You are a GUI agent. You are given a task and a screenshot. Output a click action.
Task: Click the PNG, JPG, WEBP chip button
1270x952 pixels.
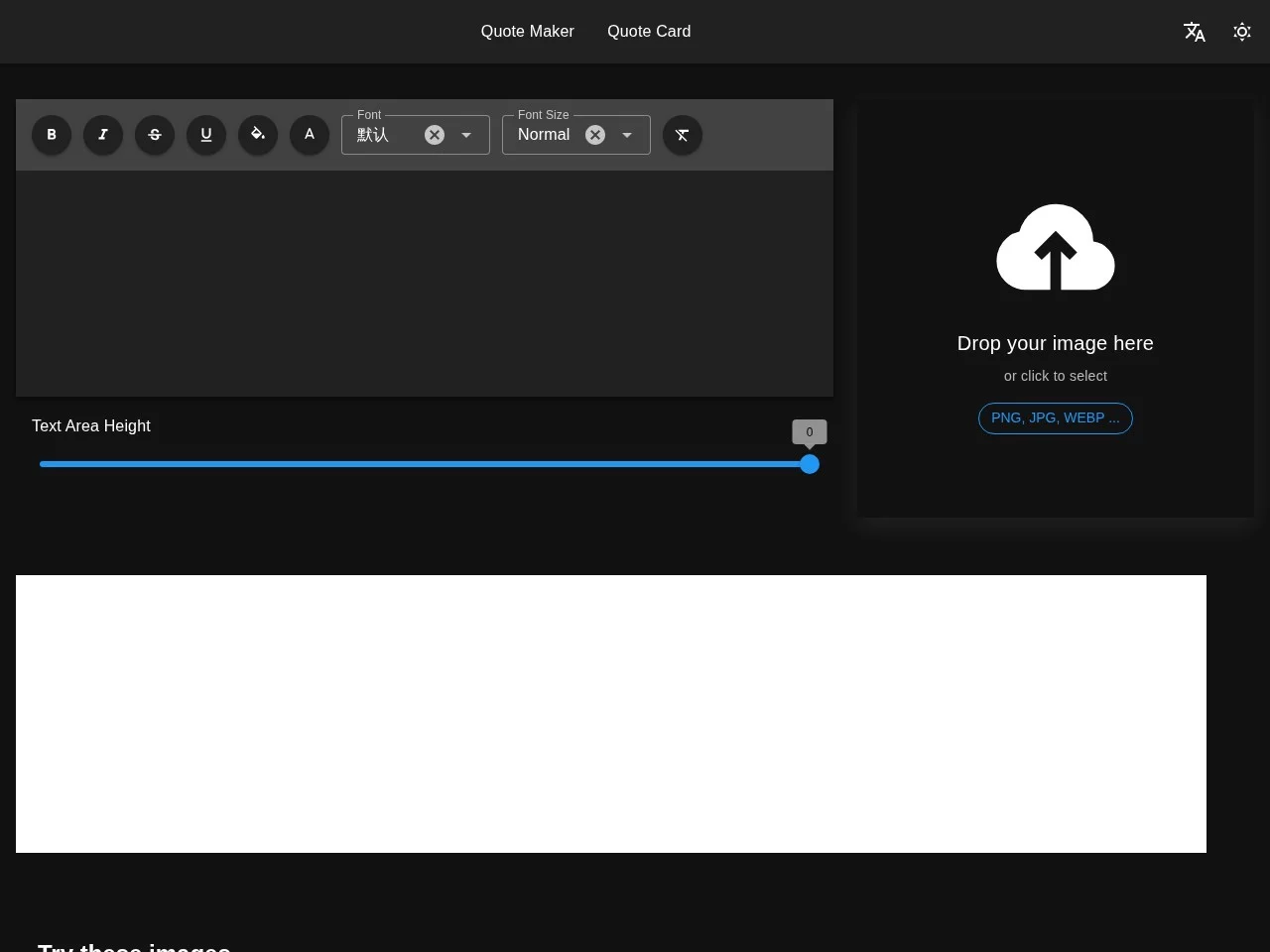click(1055, 418)
